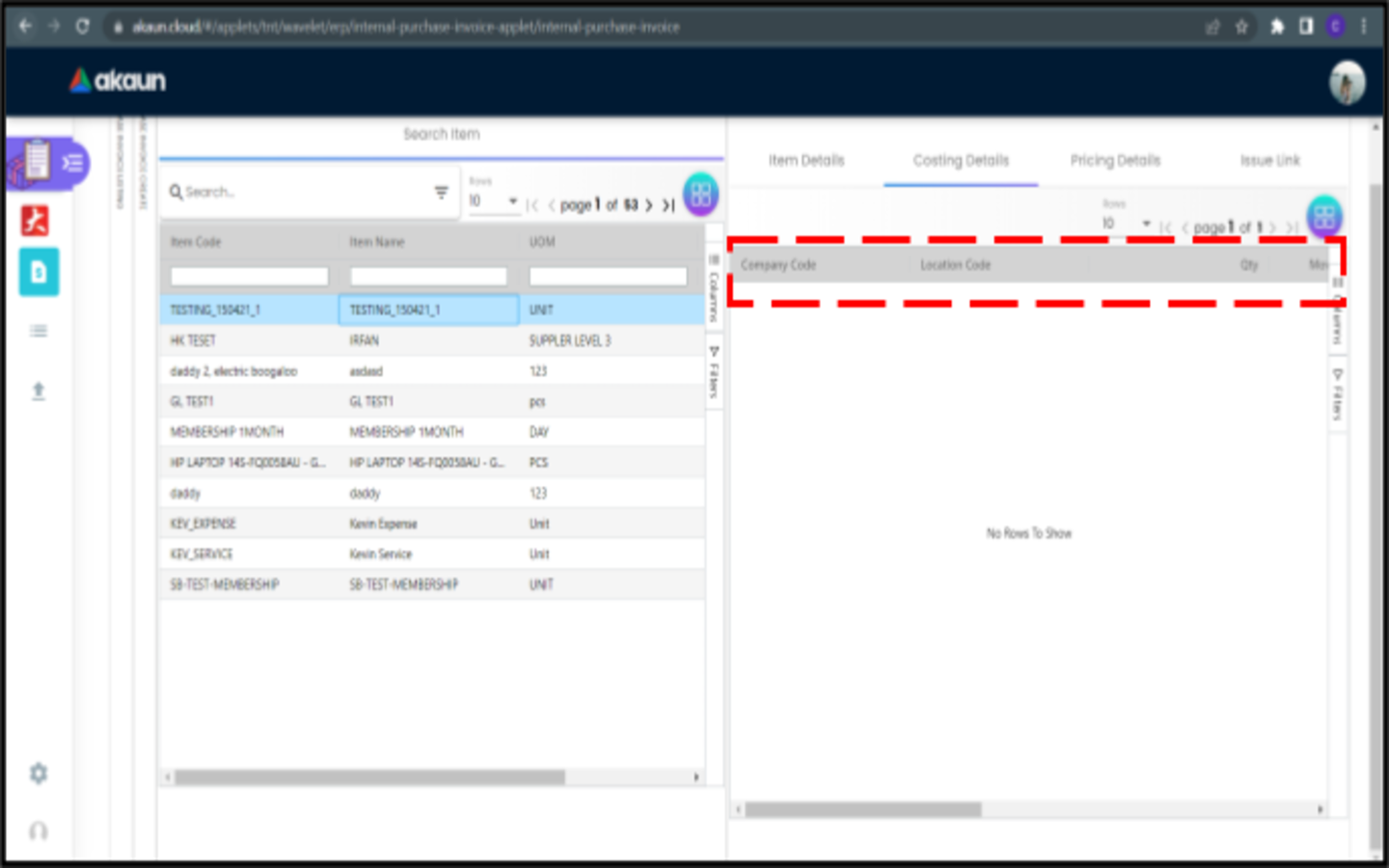
Task: Open the settings gear in the sidebar
Action: coord(39,773)
